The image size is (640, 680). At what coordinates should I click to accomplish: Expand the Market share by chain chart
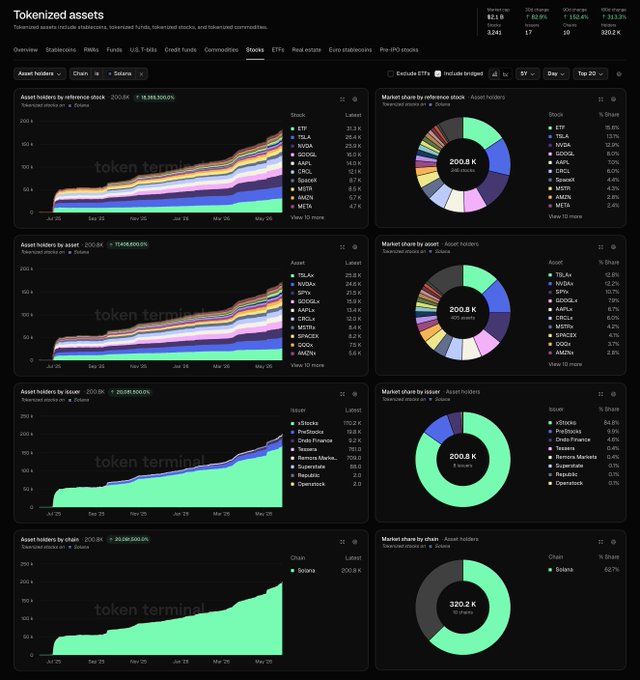click(601, 542)
